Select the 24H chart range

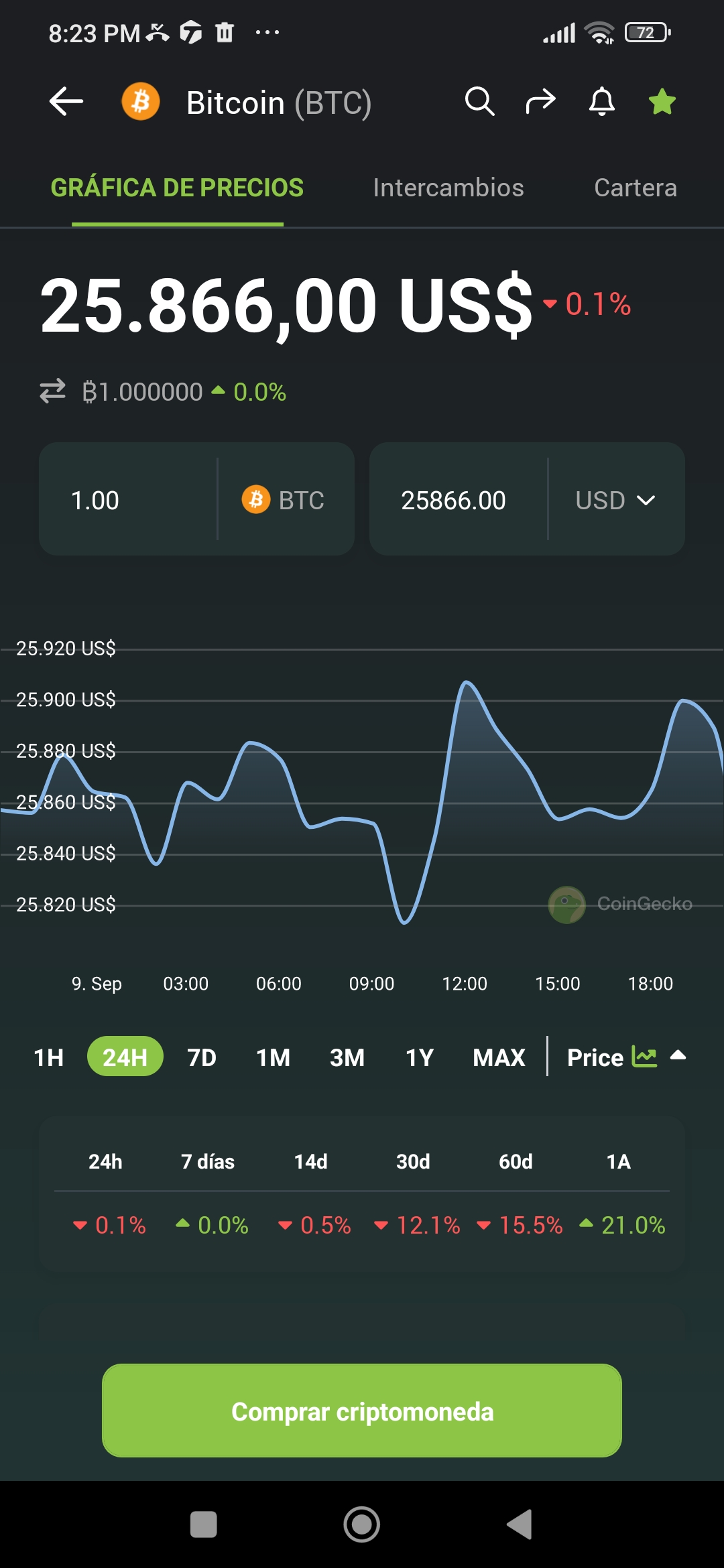(x=125, y=1057)
